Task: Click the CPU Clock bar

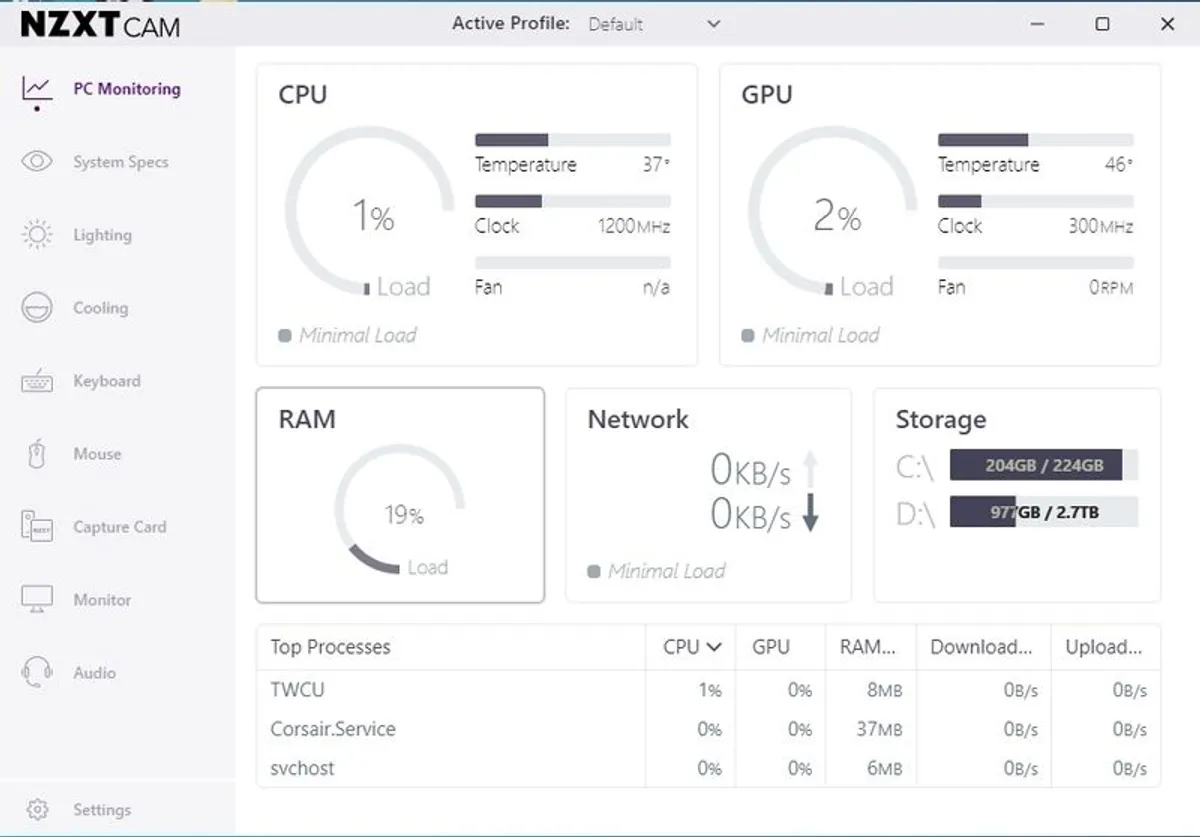Action: pyautogui.click(x=572, y=201)
